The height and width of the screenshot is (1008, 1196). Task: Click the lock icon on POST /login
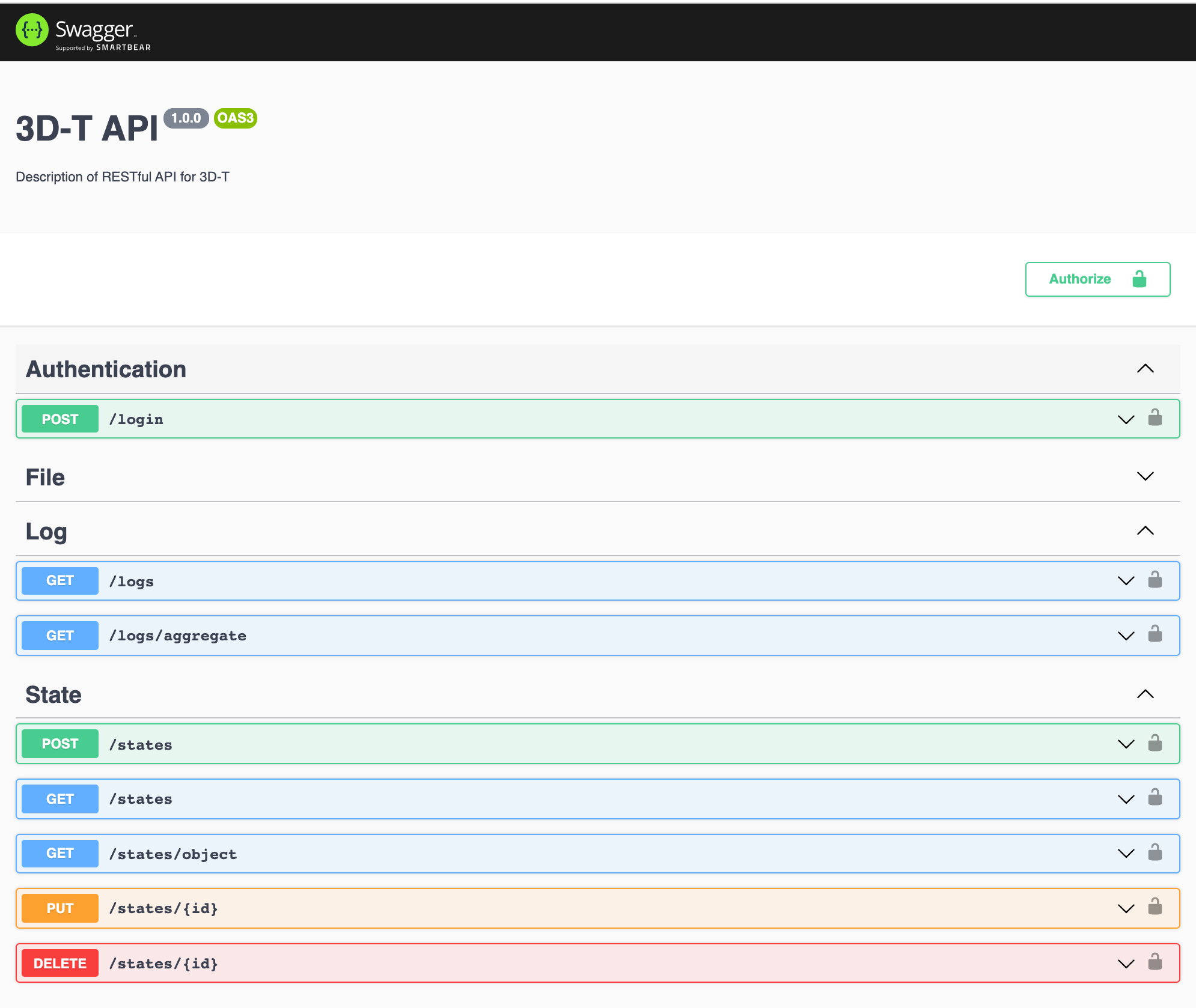pos(1155,417)
